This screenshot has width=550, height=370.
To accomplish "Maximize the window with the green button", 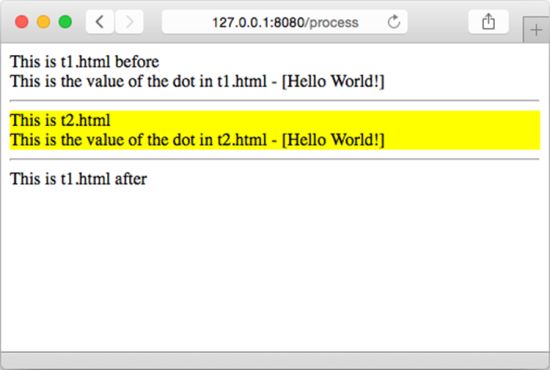I will [65, 22].
